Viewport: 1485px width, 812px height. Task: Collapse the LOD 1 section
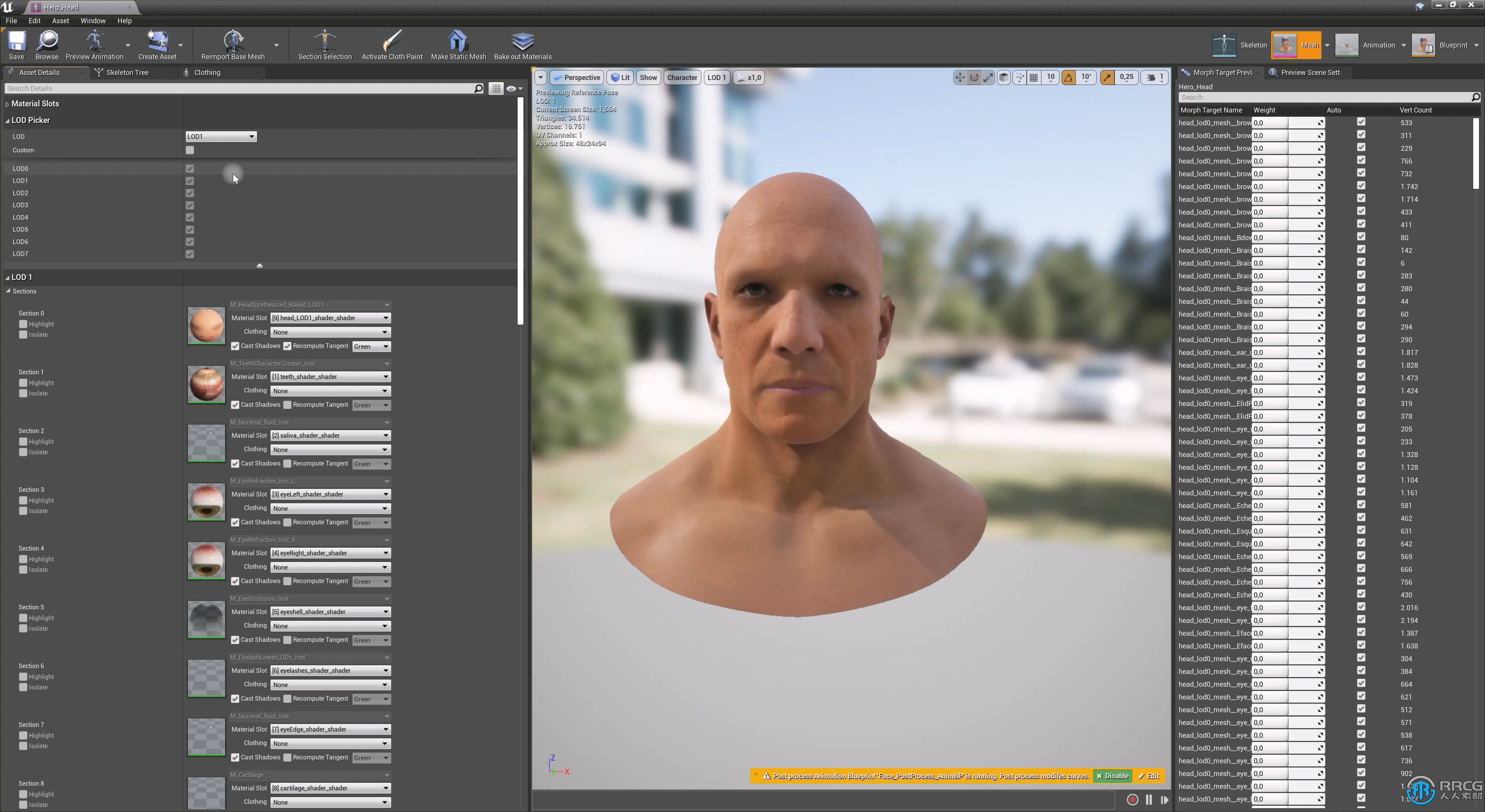point(7,277)
